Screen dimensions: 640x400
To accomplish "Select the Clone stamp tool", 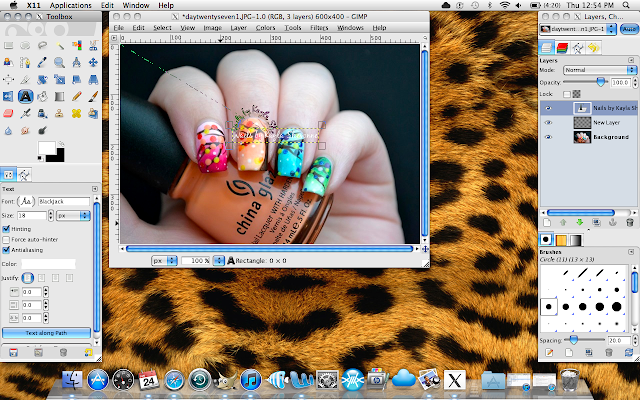I will pyautogui.click(x=59, y=113).
